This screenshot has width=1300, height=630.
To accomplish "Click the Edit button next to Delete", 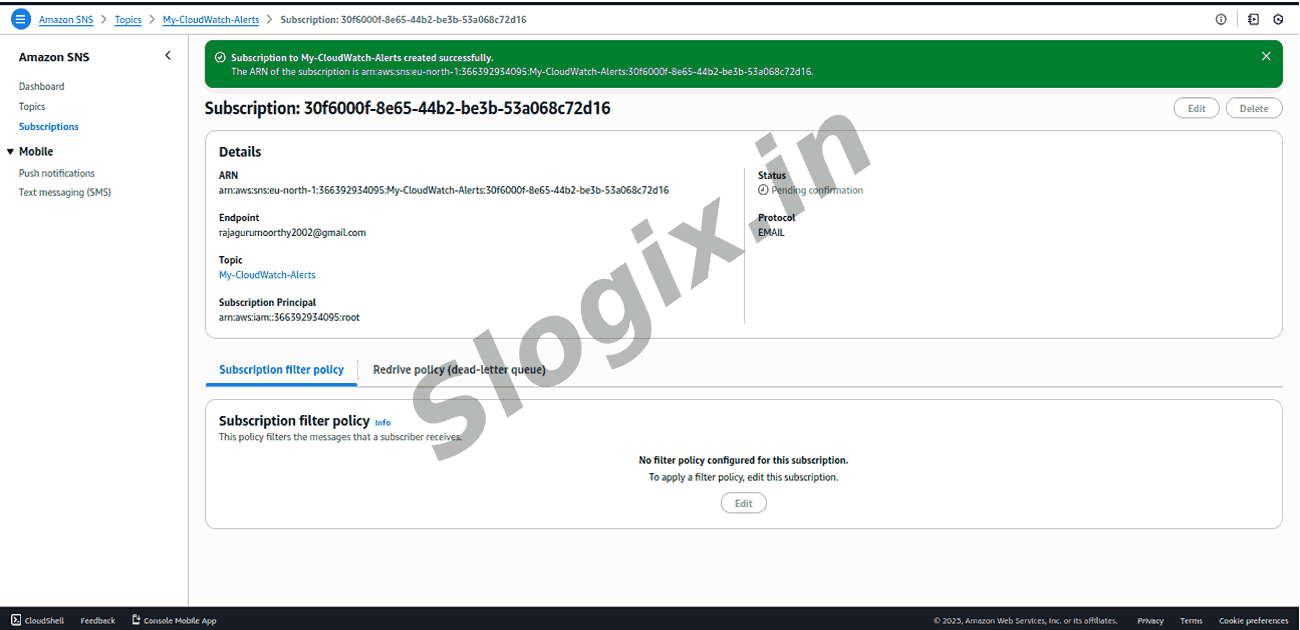I will pyautogui.click(x=1196, y=108).
